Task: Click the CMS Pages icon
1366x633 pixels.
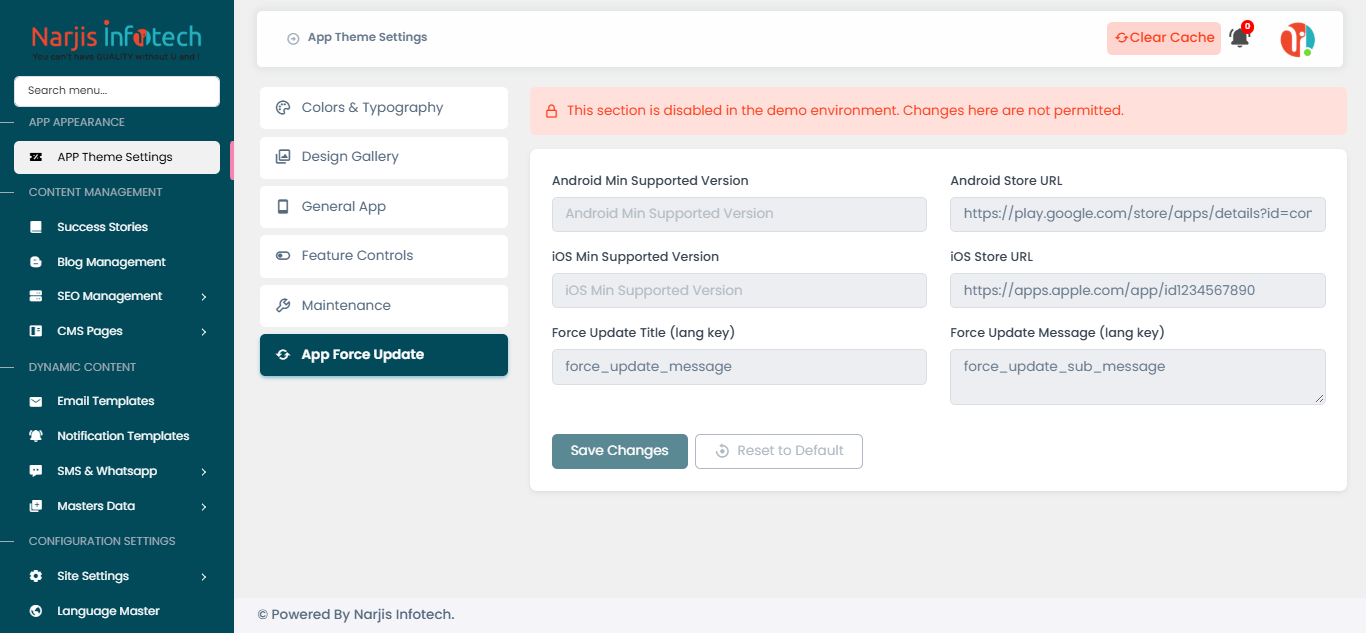Action: point(36,331)
